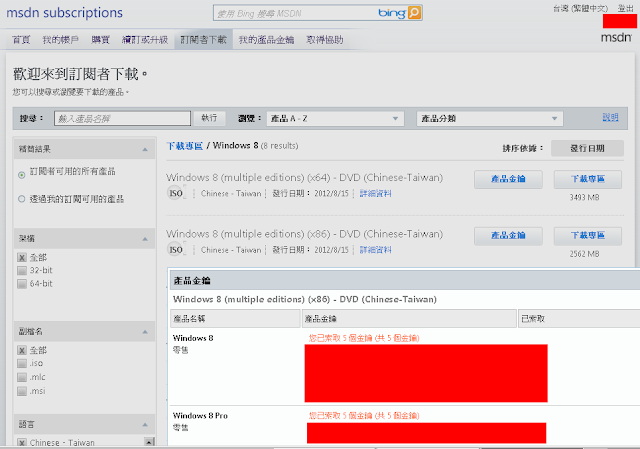Click the msdn subscriptions title logo
The height and width of the screenshot is (449, 640).
tap(64, 13)
